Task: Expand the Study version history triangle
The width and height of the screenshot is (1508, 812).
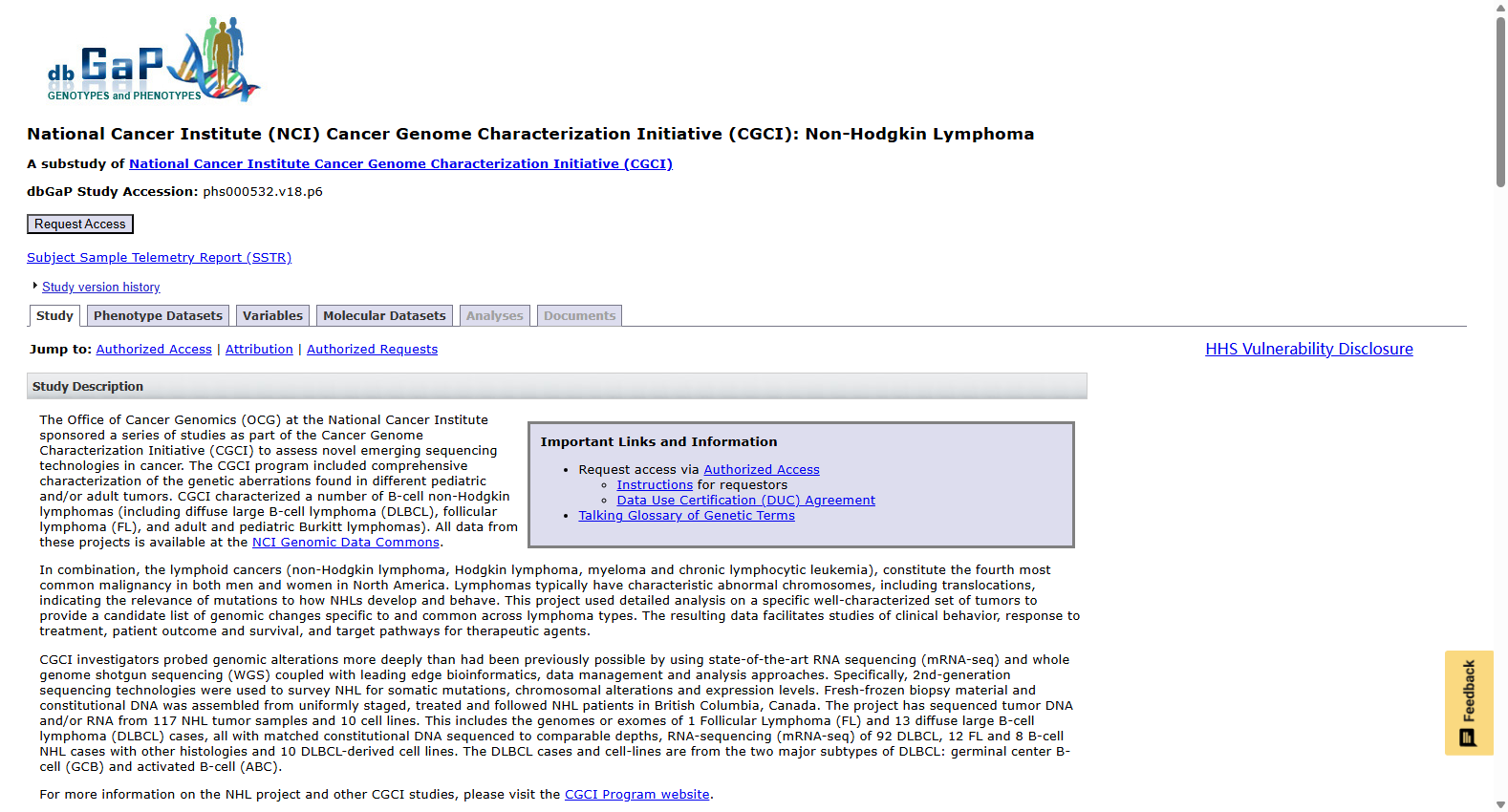Action: click(35, 286)
